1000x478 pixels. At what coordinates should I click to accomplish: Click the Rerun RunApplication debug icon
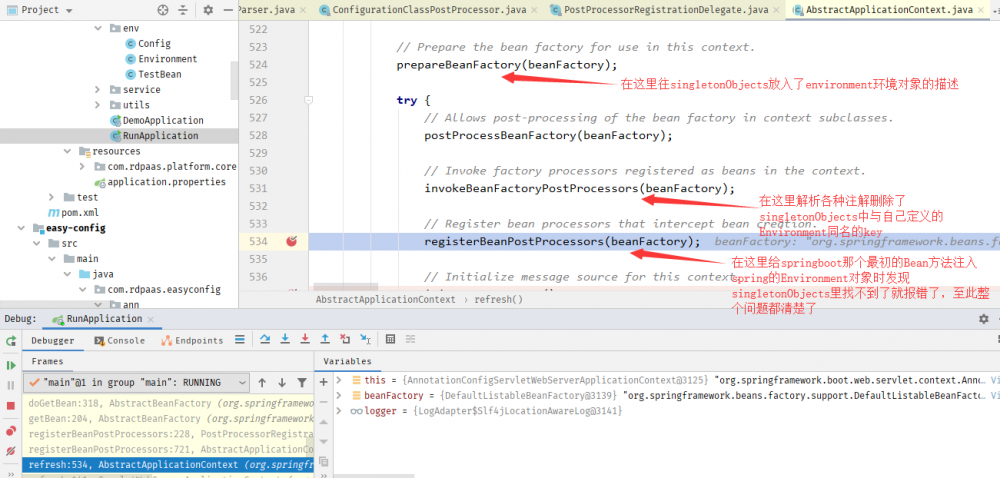tap(11, 341)
